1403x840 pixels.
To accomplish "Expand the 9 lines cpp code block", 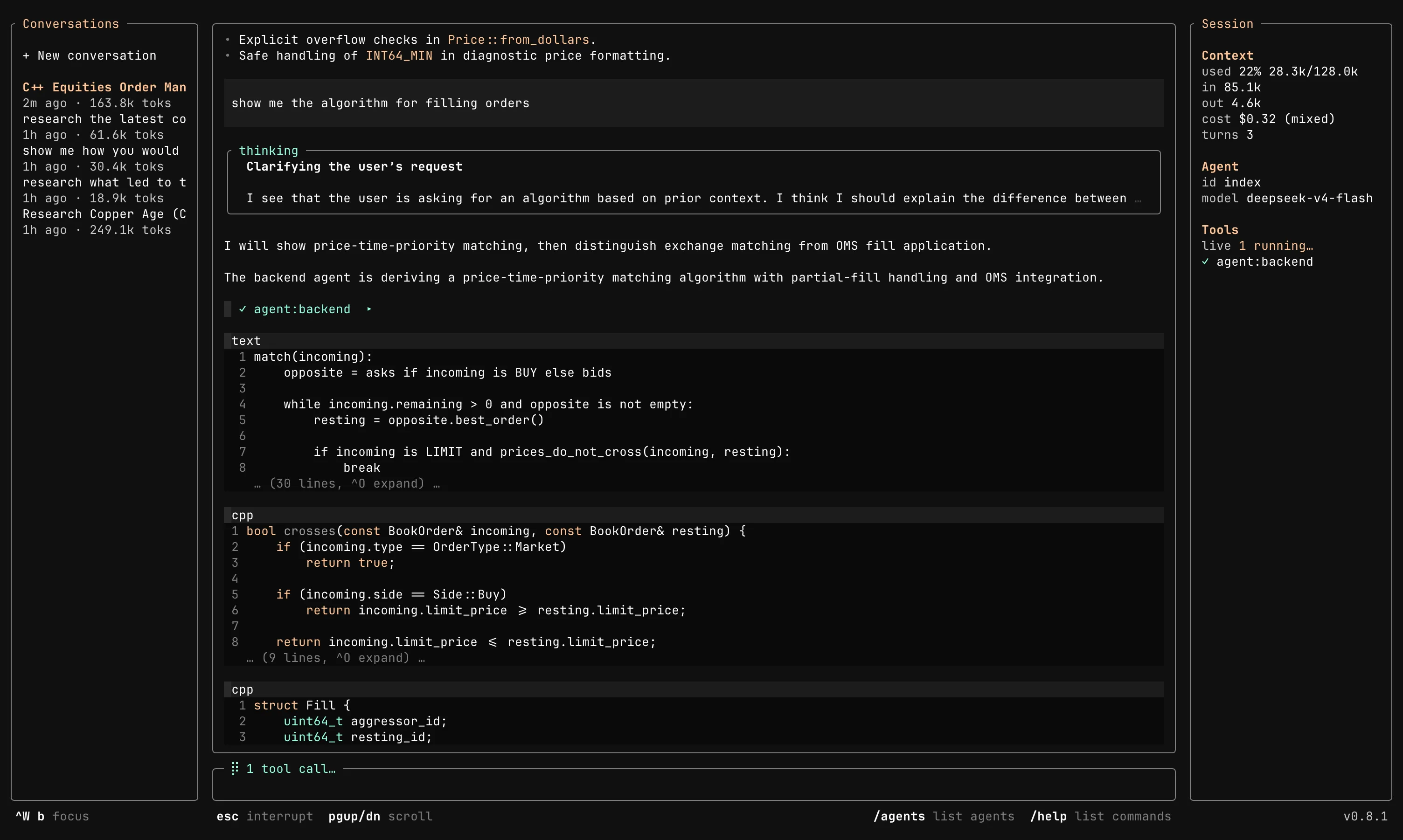I will tap(336, 658).
